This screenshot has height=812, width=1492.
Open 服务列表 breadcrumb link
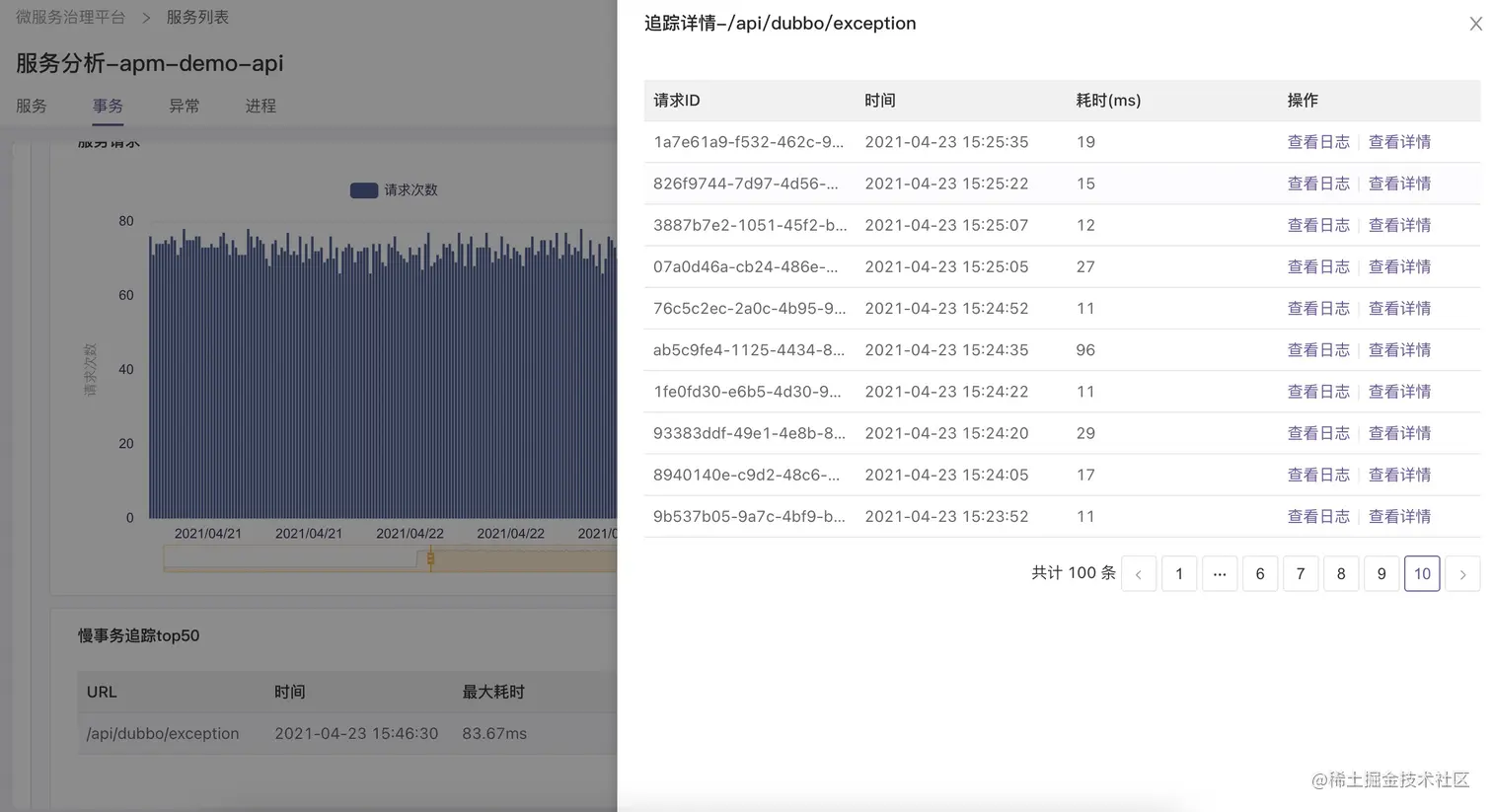(x=197, y=18)
